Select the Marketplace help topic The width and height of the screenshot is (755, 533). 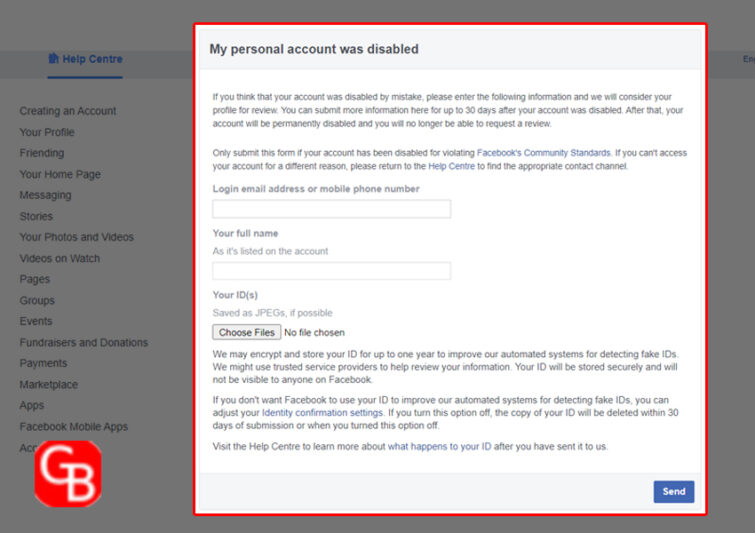[x=49, y=384]
